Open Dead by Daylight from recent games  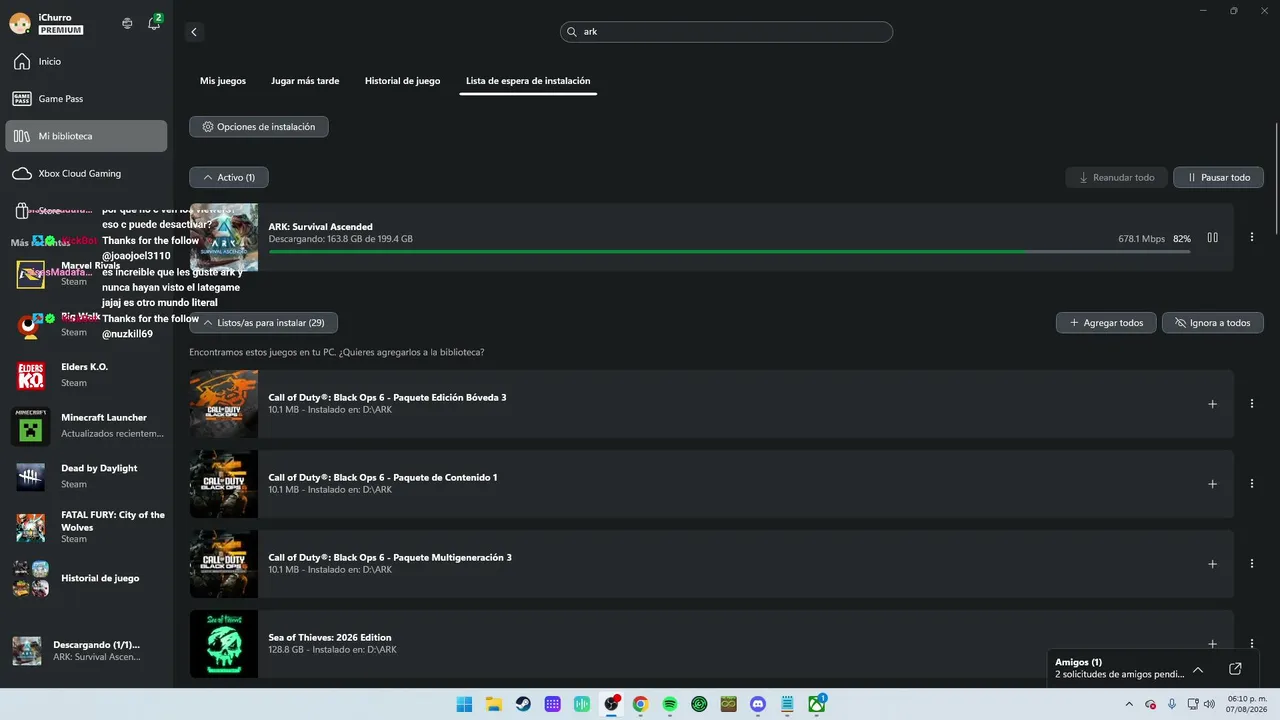point(86,476)
